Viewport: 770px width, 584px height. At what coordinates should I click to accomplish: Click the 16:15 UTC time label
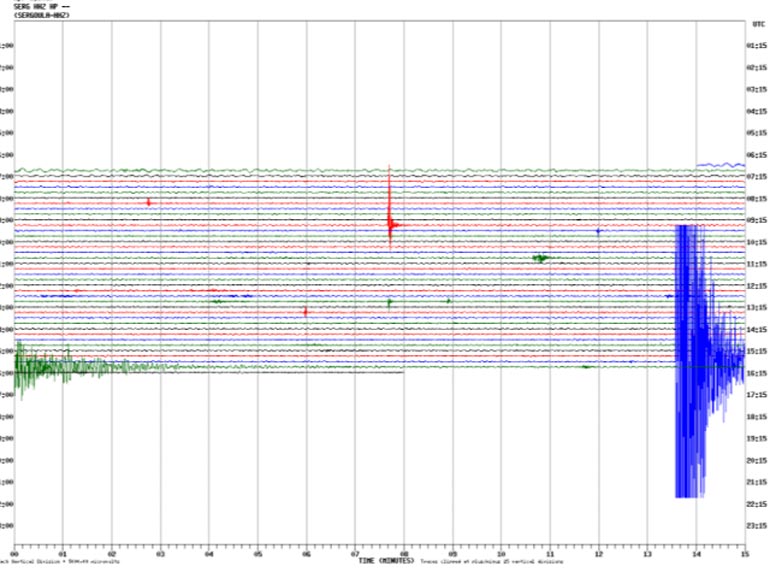pos(756,373)
